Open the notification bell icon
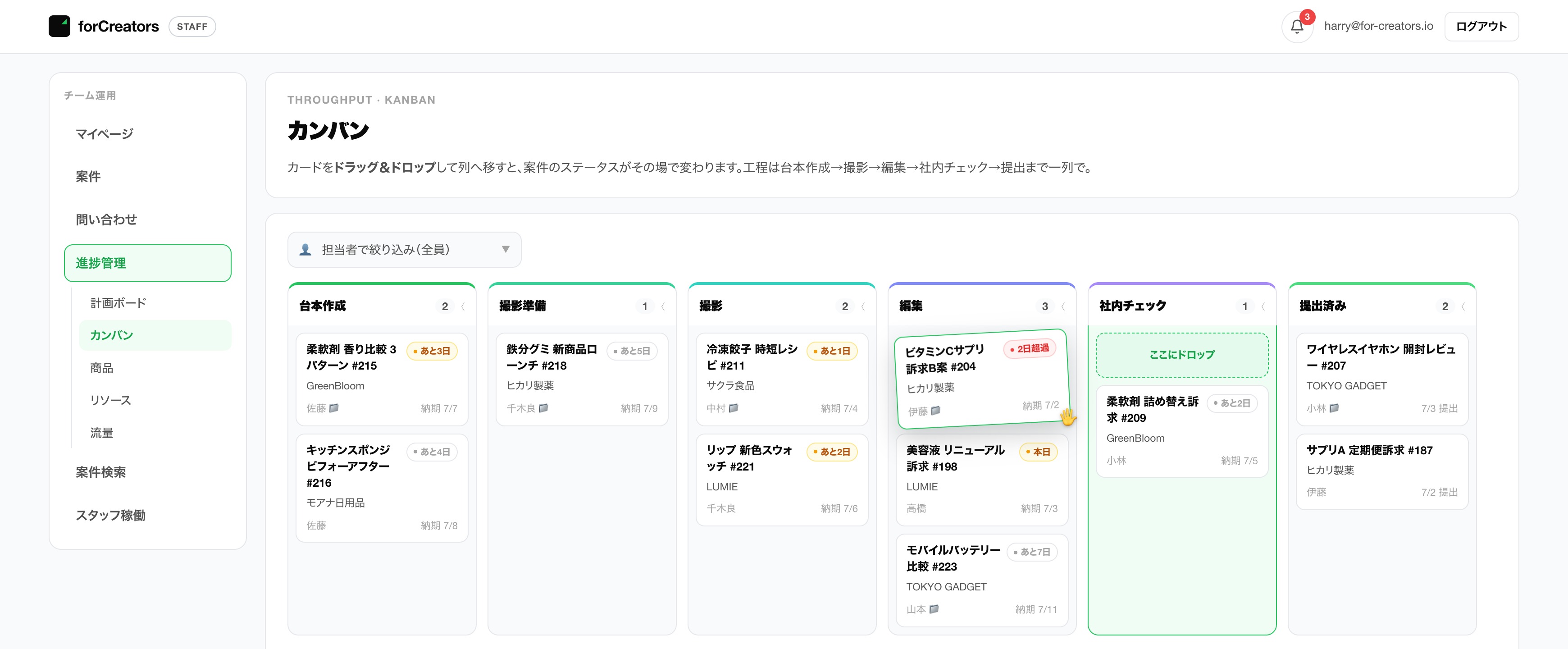This screenshot has height=649, width=1568. pyautogui.click(x=1296, y=27)
